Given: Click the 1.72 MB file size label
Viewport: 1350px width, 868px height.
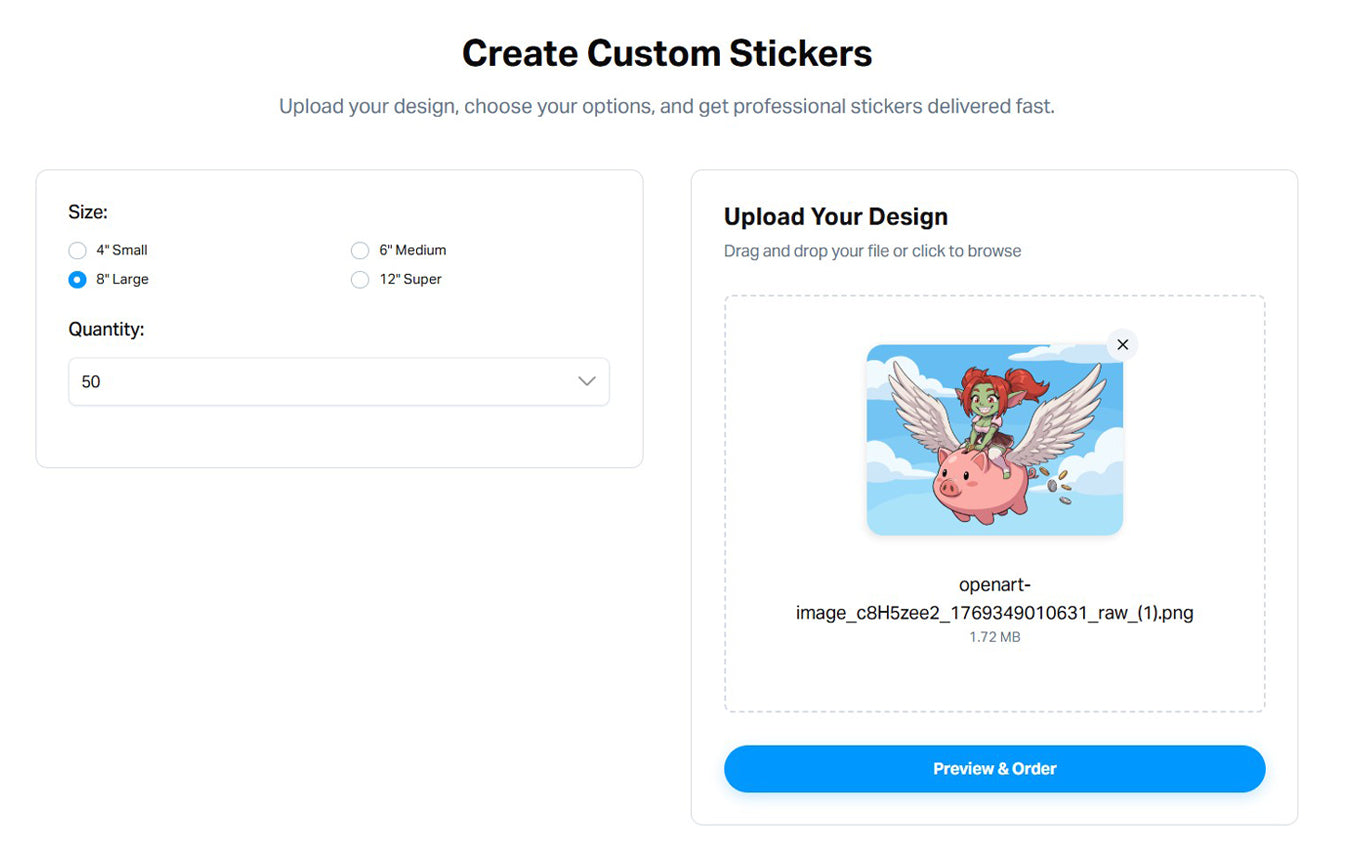Looking at the screenshot, I should point(994,637).
